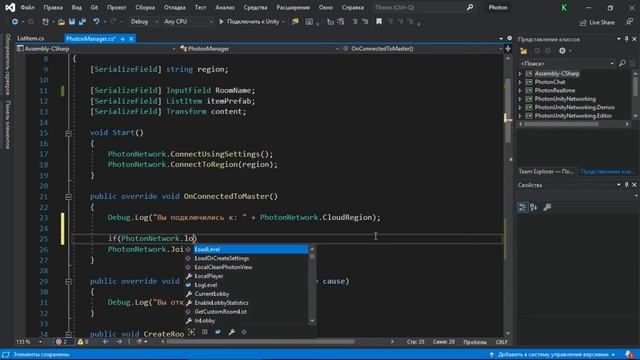Toggle the target typed filter in IntelliSense
Viewport: 640px width, 360px height.
[191, 332]
